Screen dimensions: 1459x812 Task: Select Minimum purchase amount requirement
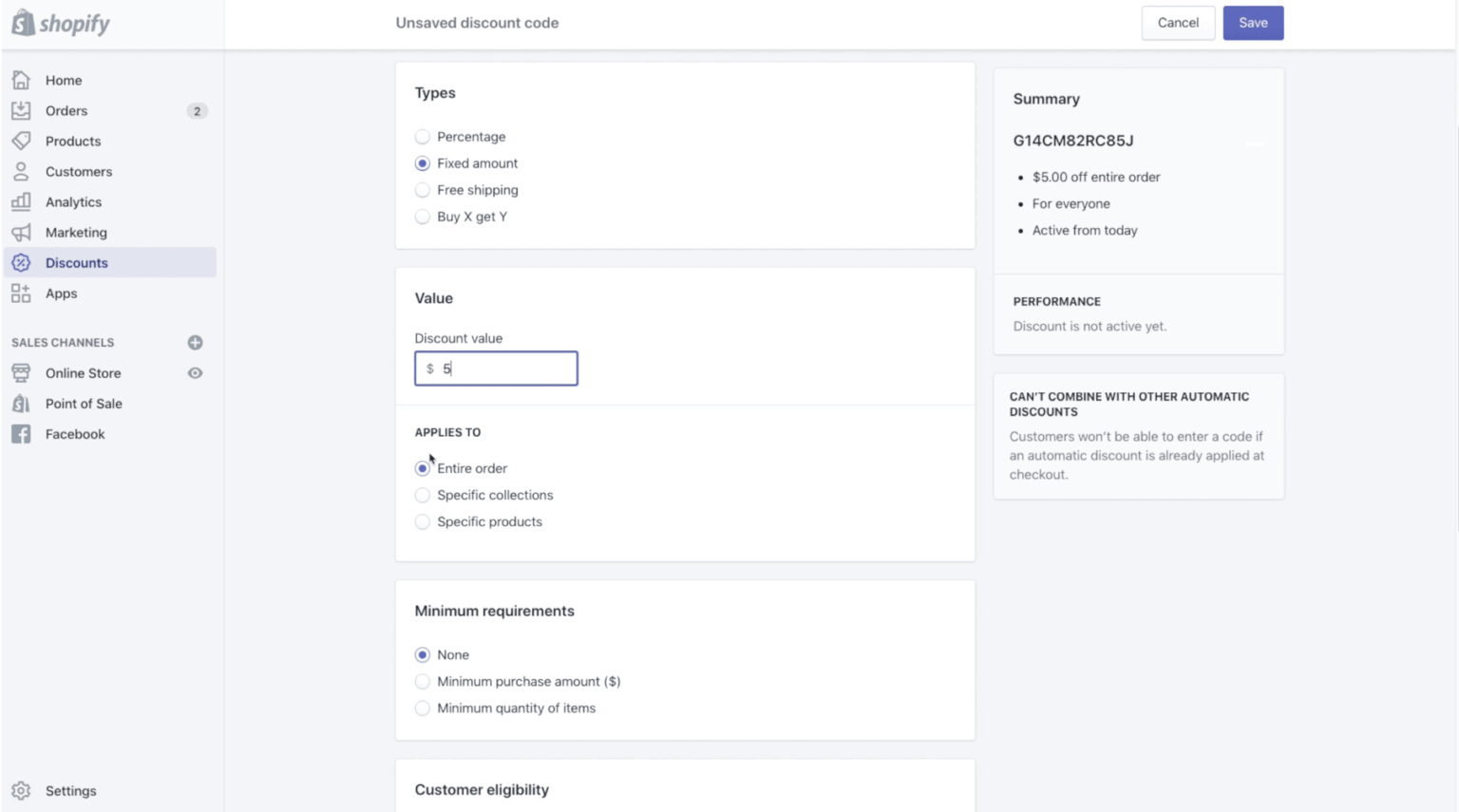423,681
